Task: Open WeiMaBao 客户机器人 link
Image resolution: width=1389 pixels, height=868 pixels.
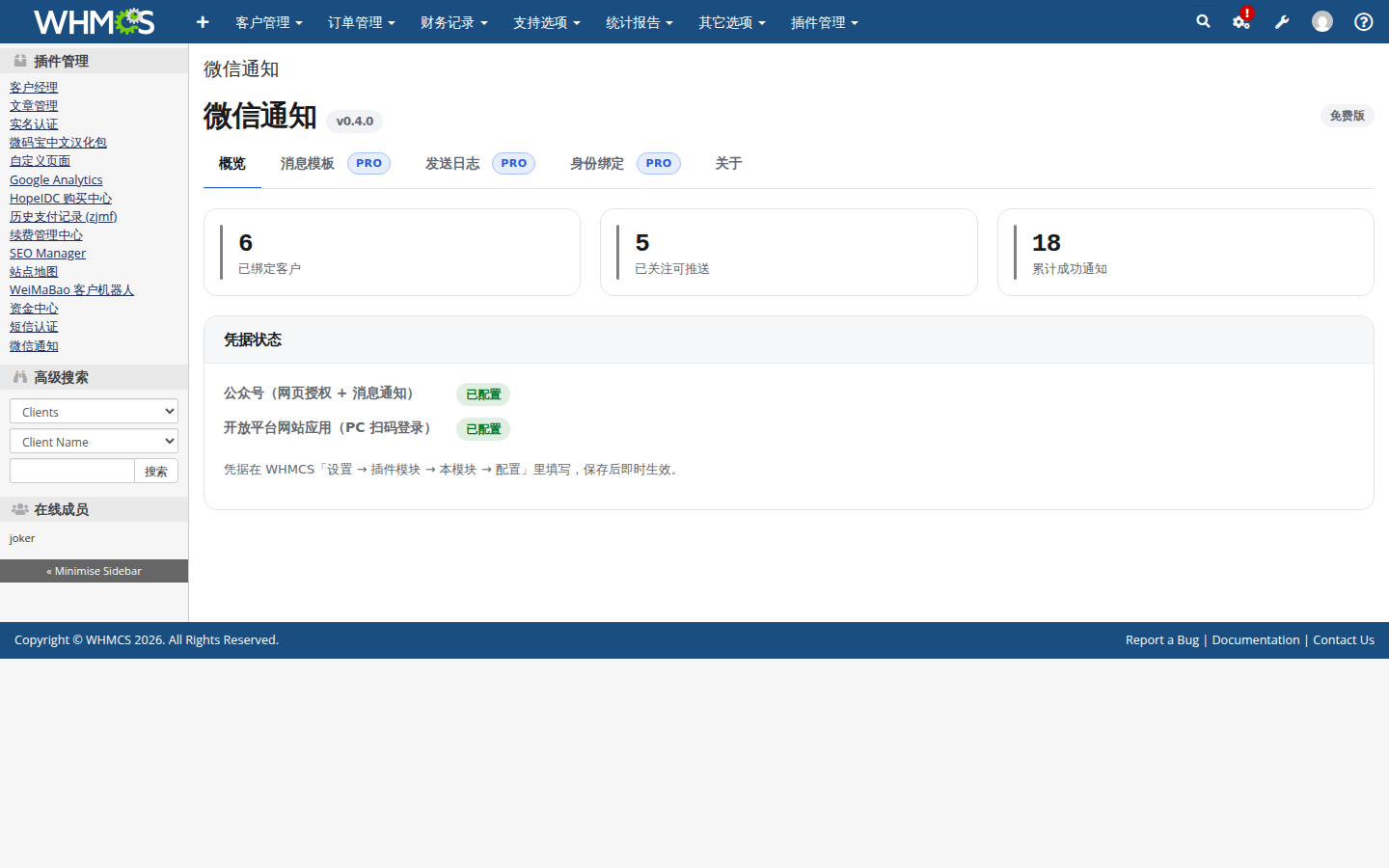Action: [71, 289]
